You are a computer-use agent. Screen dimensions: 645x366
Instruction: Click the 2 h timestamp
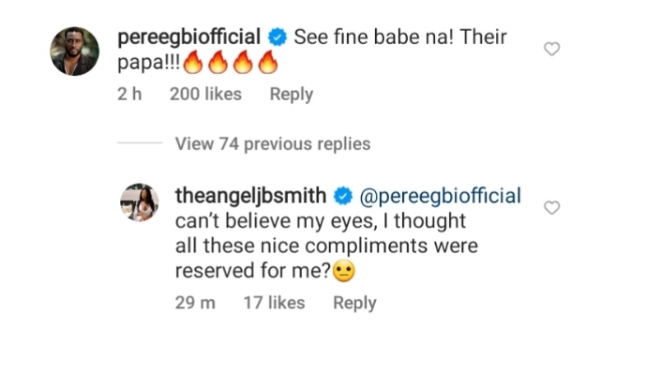pos(130,94)
